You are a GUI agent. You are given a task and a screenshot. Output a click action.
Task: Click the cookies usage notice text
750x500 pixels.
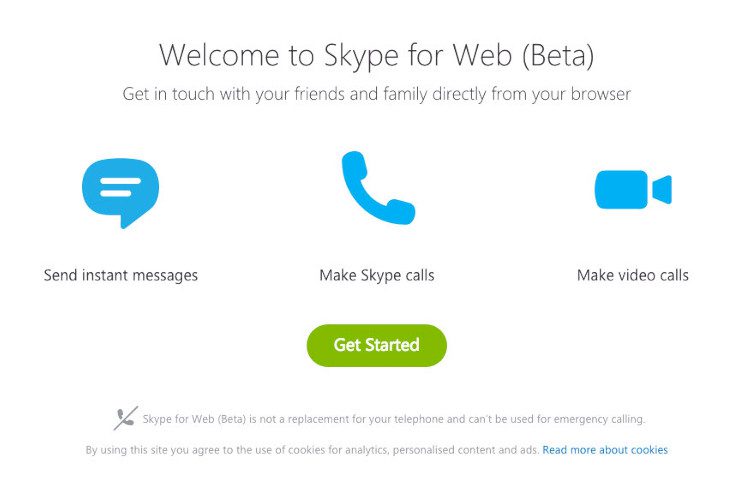[x=312, y=450]
